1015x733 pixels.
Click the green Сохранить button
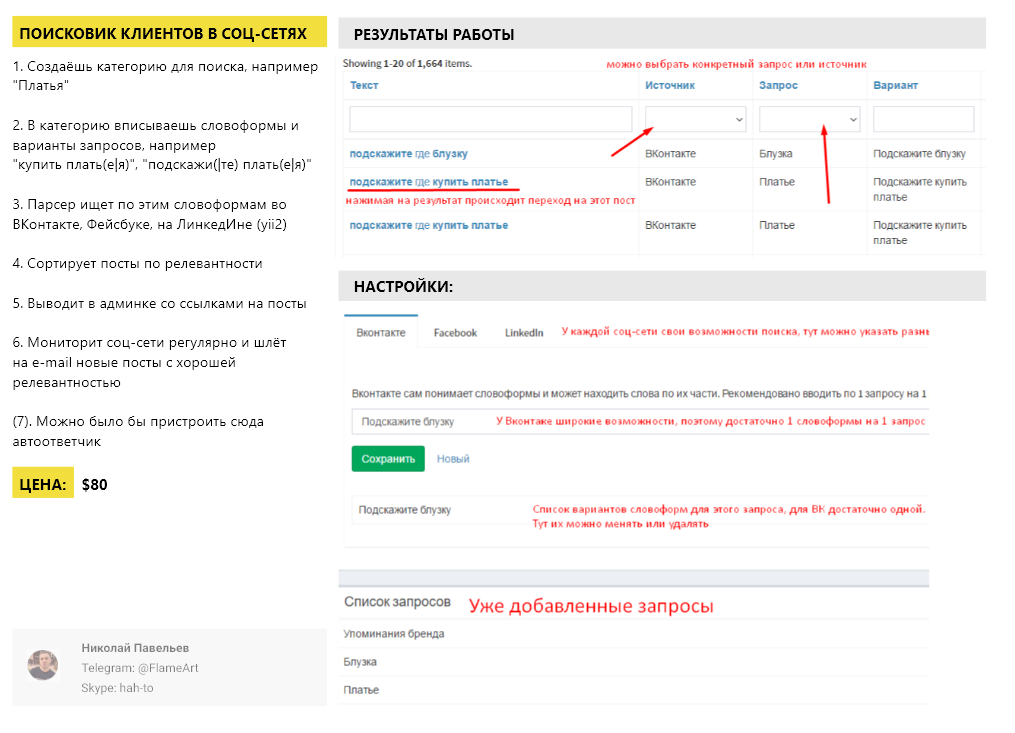(388, 458)
